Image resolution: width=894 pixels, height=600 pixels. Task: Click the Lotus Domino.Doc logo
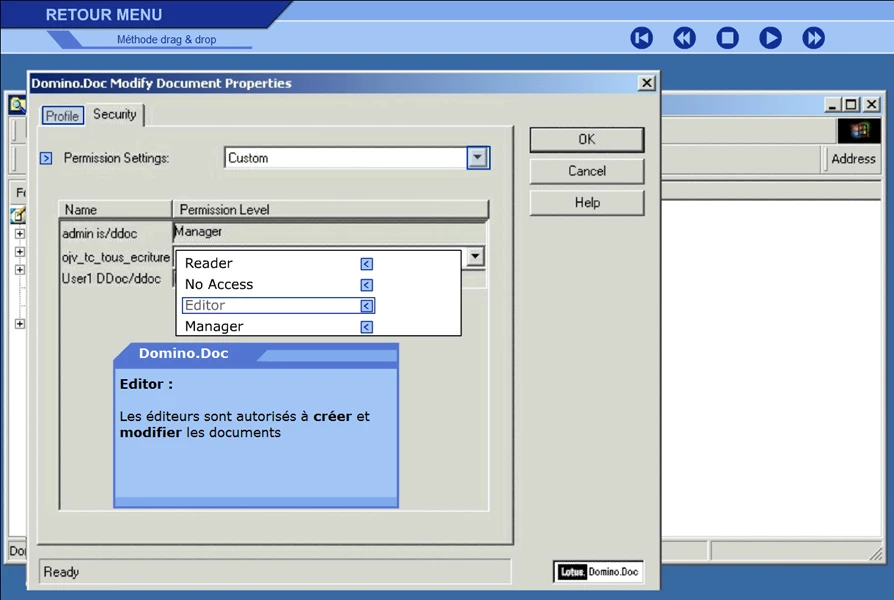(x=598, y=572)
